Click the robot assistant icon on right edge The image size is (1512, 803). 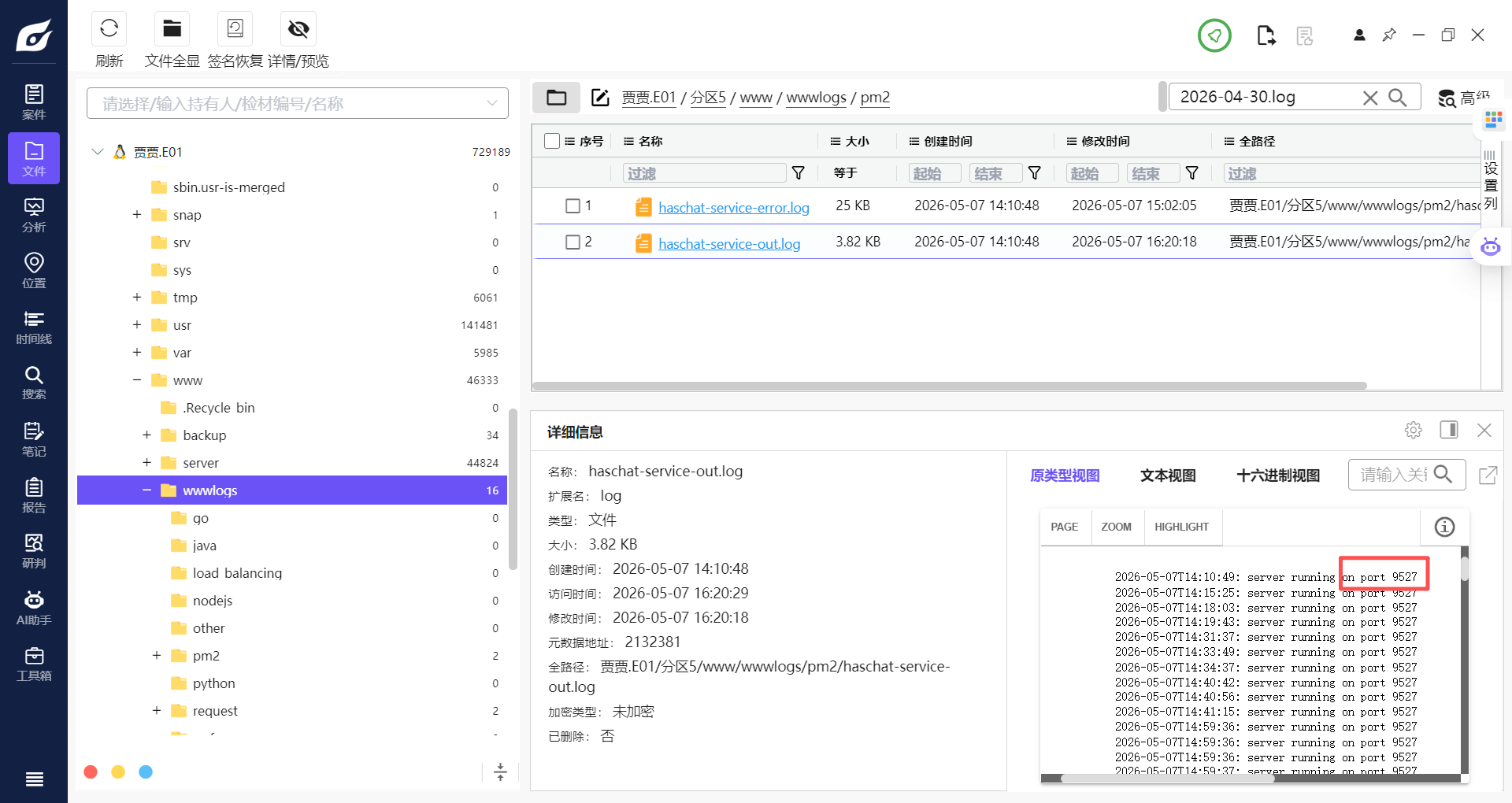(1491, 246)
